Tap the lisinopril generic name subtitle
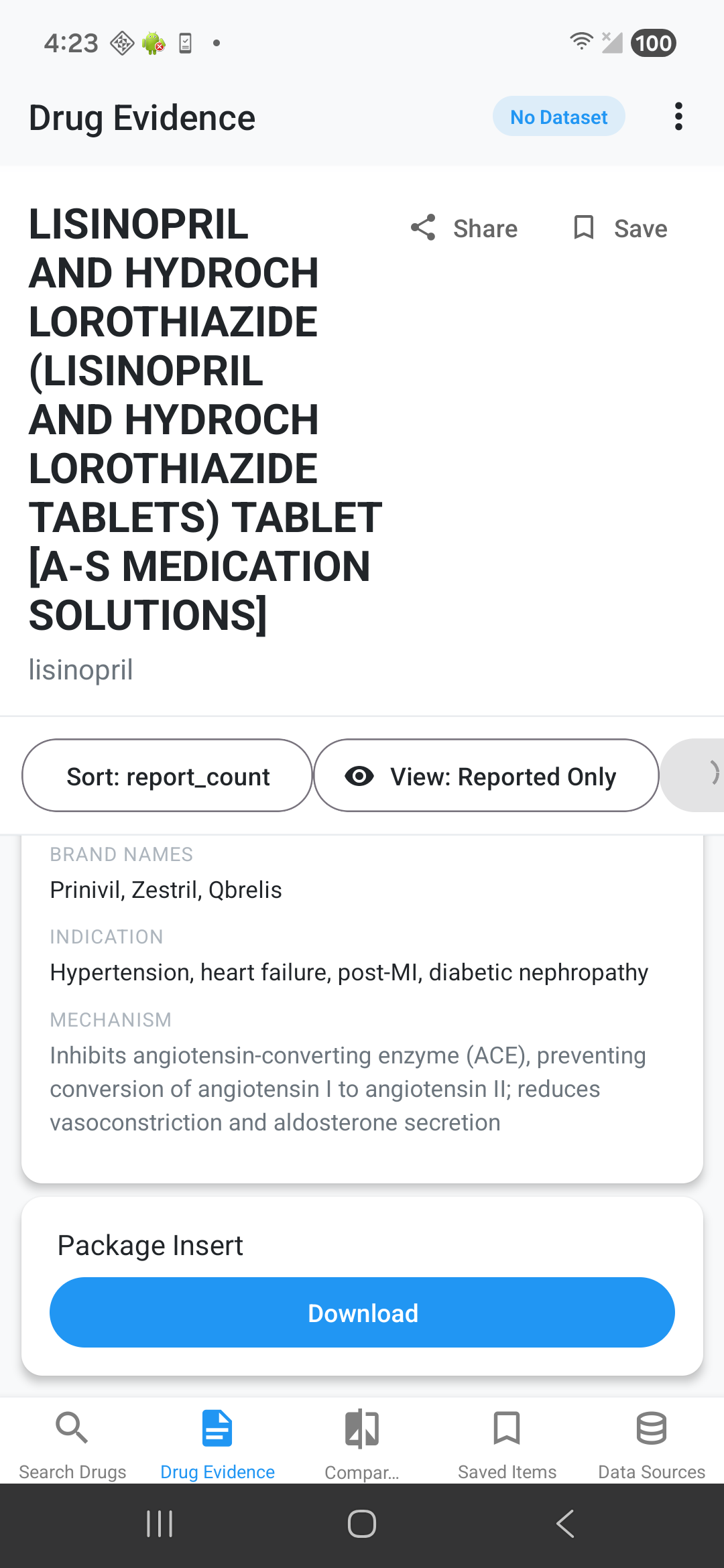724x1568 pixels. tap(81, 670)
